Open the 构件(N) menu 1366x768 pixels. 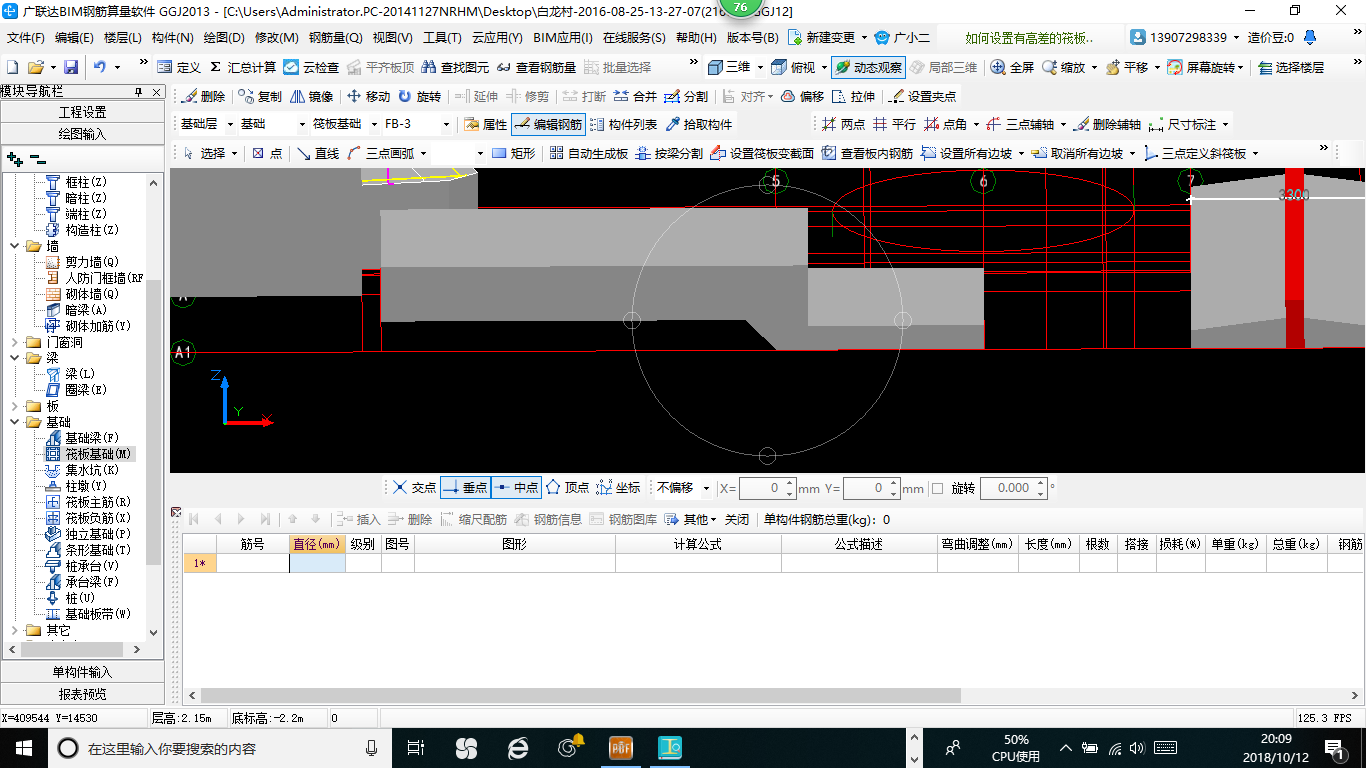click(172, 38)
